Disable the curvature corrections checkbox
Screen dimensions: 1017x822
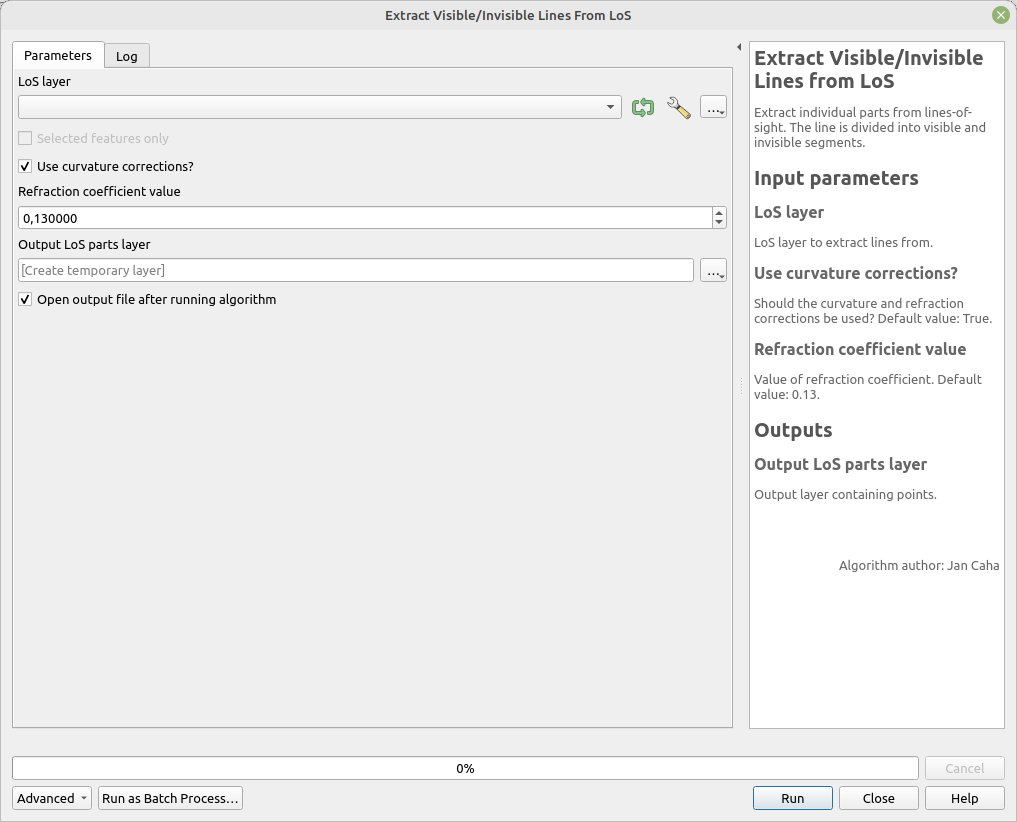[x=24, y=166]
